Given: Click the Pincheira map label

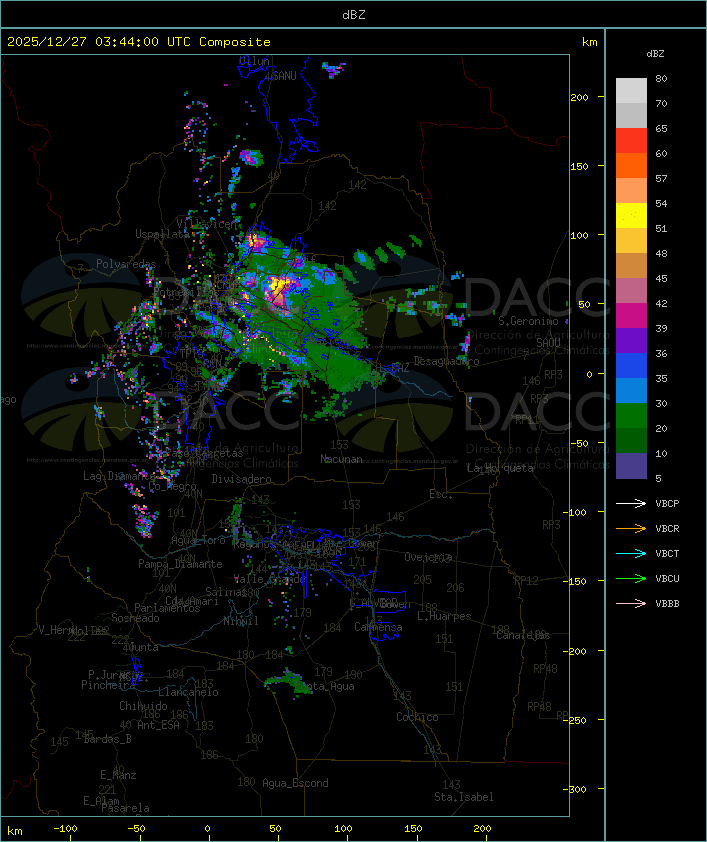Looking at the screenshot, I should point(108,685).
